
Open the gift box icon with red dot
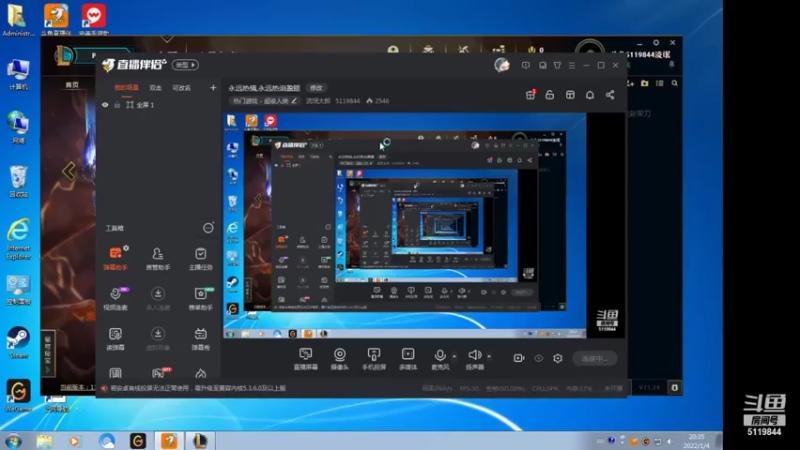pos(531,94)
